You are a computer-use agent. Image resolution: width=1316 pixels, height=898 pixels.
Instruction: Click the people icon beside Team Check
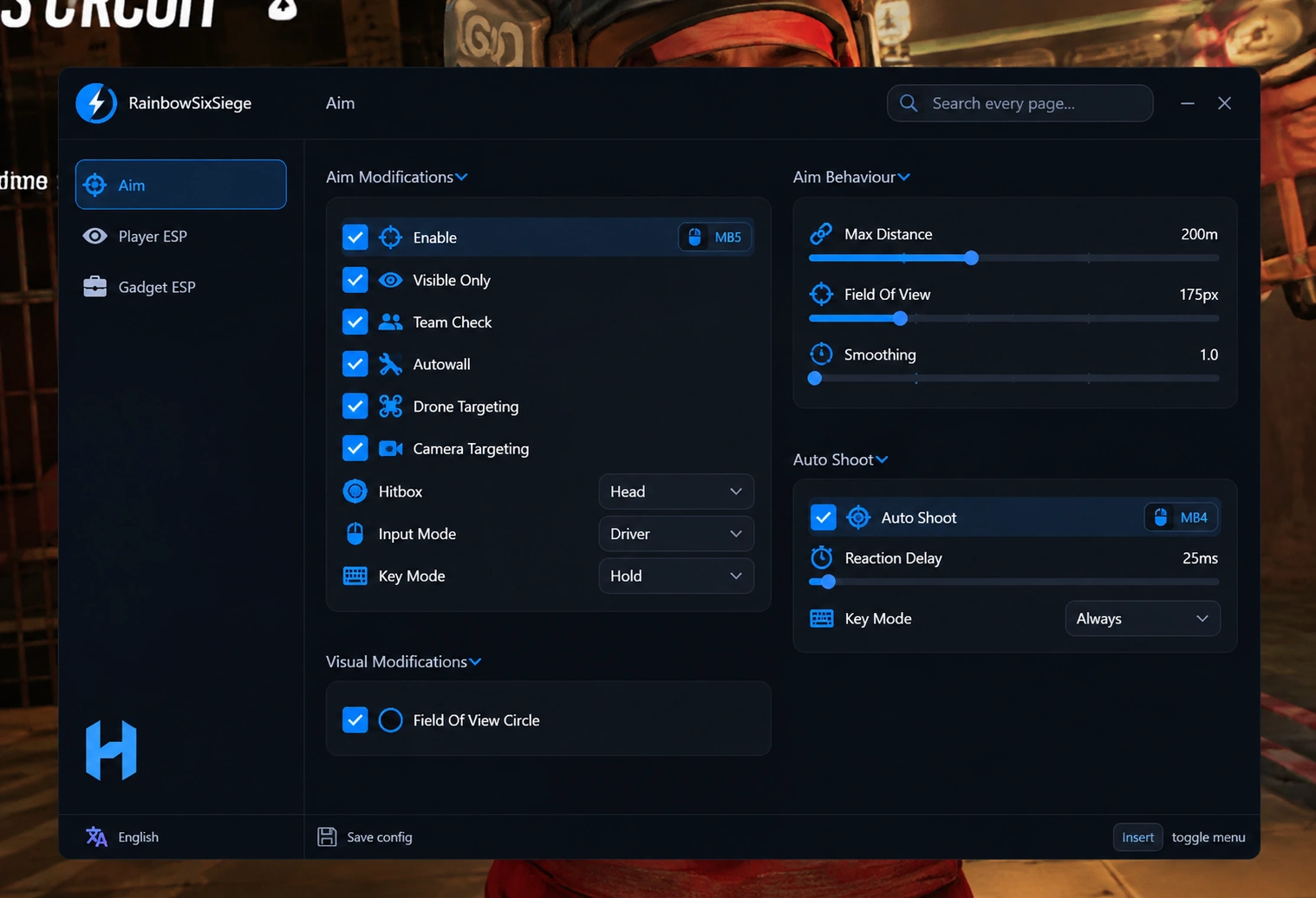pyautogui.click(x=391, y=322)
